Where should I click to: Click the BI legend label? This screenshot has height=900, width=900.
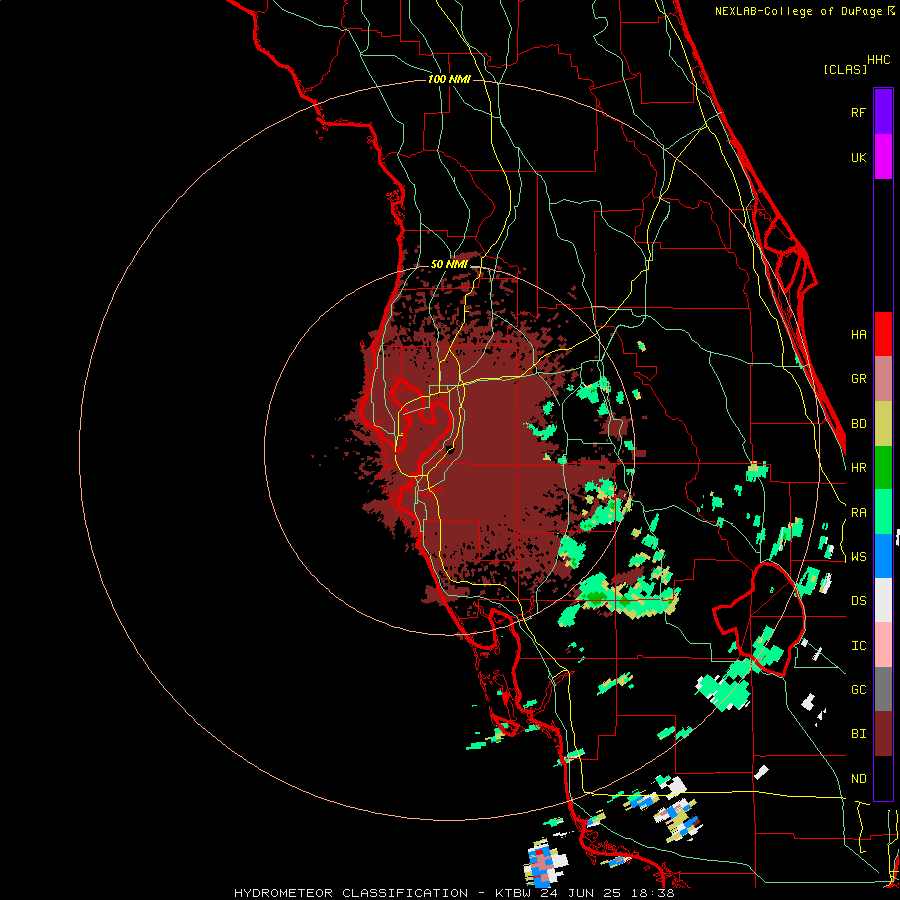[x=858, y=734]
